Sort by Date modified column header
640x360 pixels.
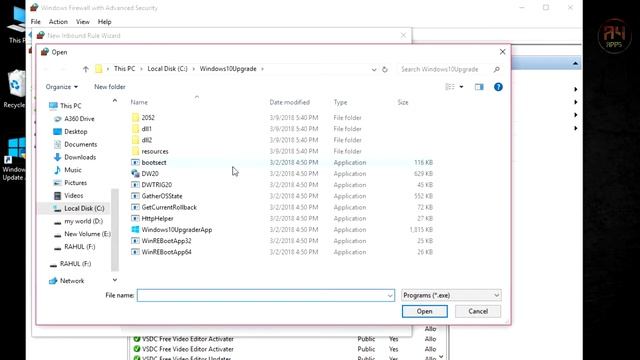click(289, 102)
